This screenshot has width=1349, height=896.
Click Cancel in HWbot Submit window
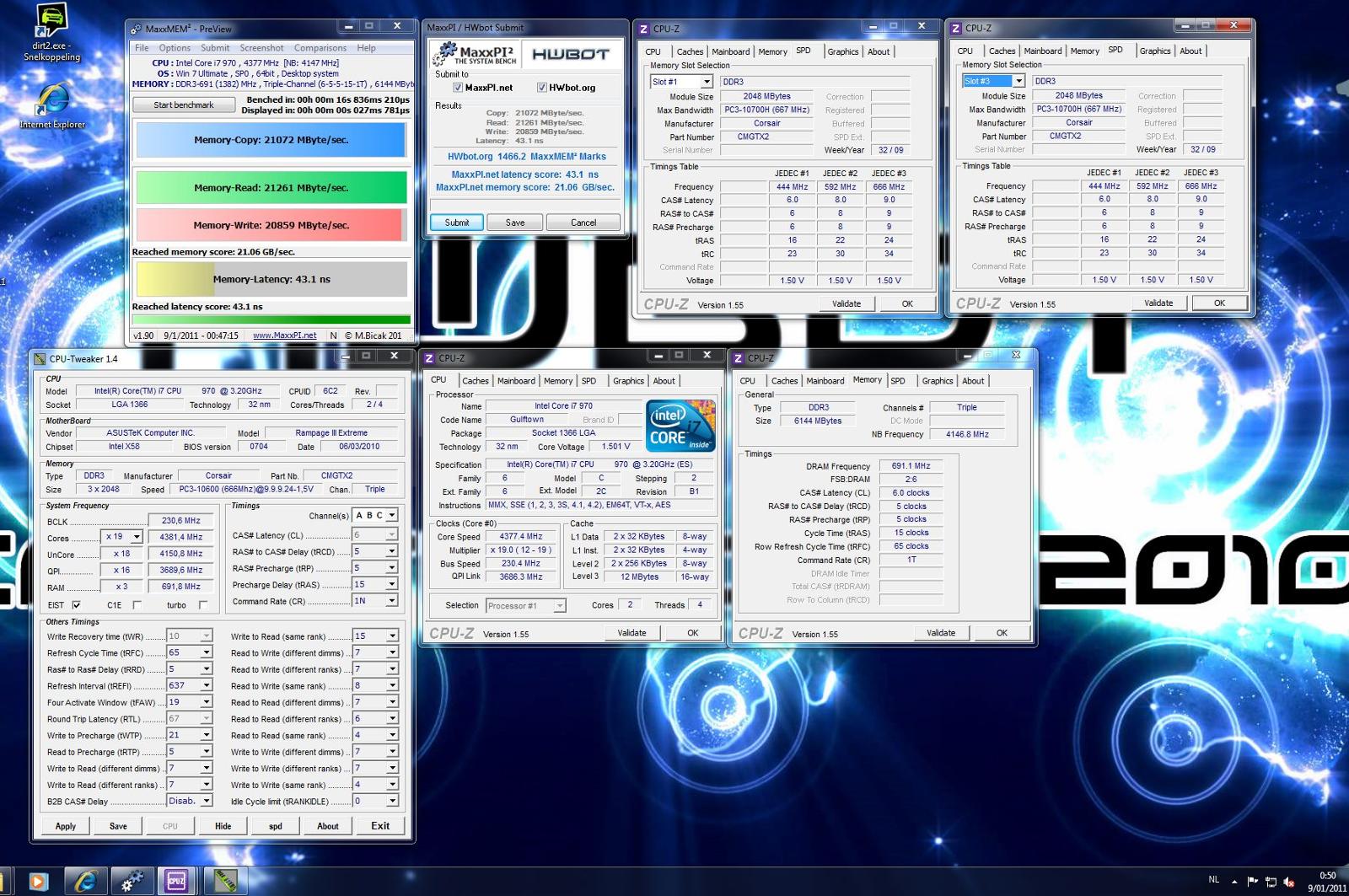click(x=583, y=223)
